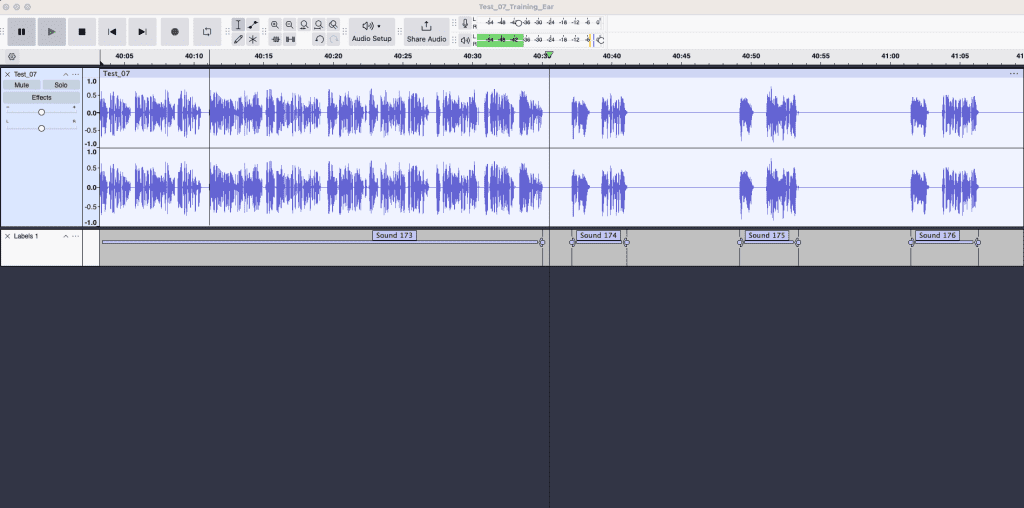Click the green playhead marker on timeline
This screenshot has width=1024, height=508.
(x=549, y=56)
